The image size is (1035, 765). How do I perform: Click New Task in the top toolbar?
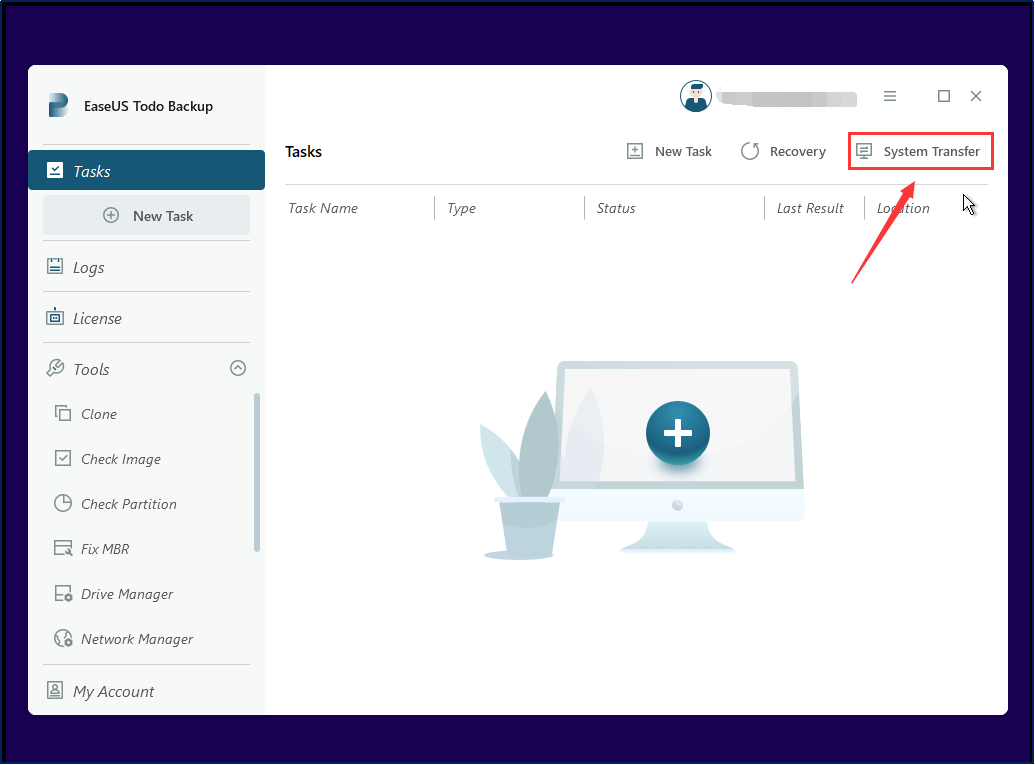coord(669,151)
